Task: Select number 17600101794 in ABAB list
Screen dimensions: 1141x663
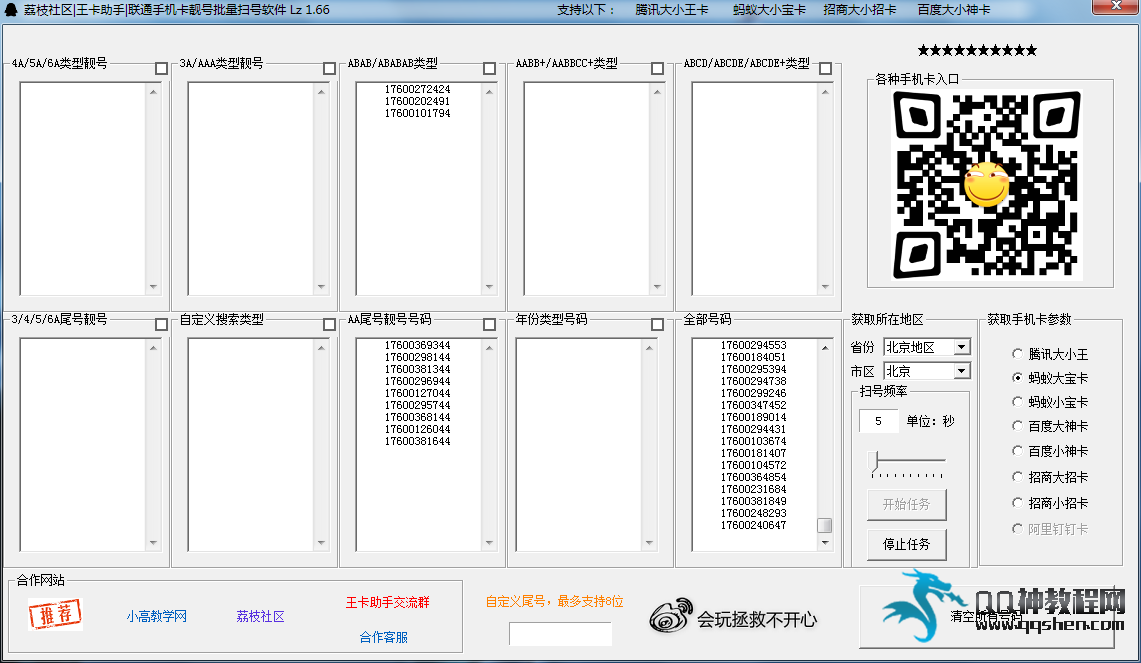Action: (418, 114)
